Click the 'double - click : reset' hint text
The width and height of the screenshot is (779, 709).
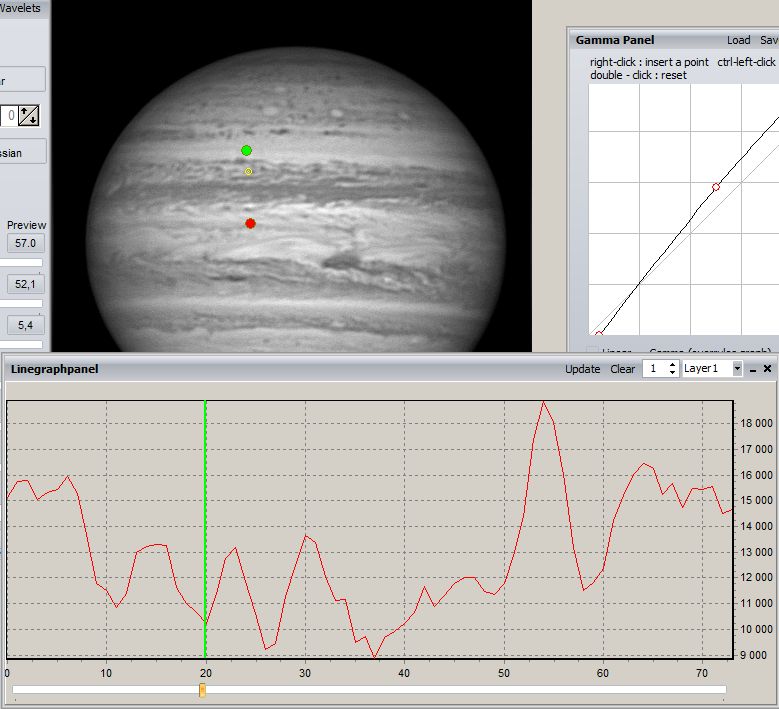point(638,76)
